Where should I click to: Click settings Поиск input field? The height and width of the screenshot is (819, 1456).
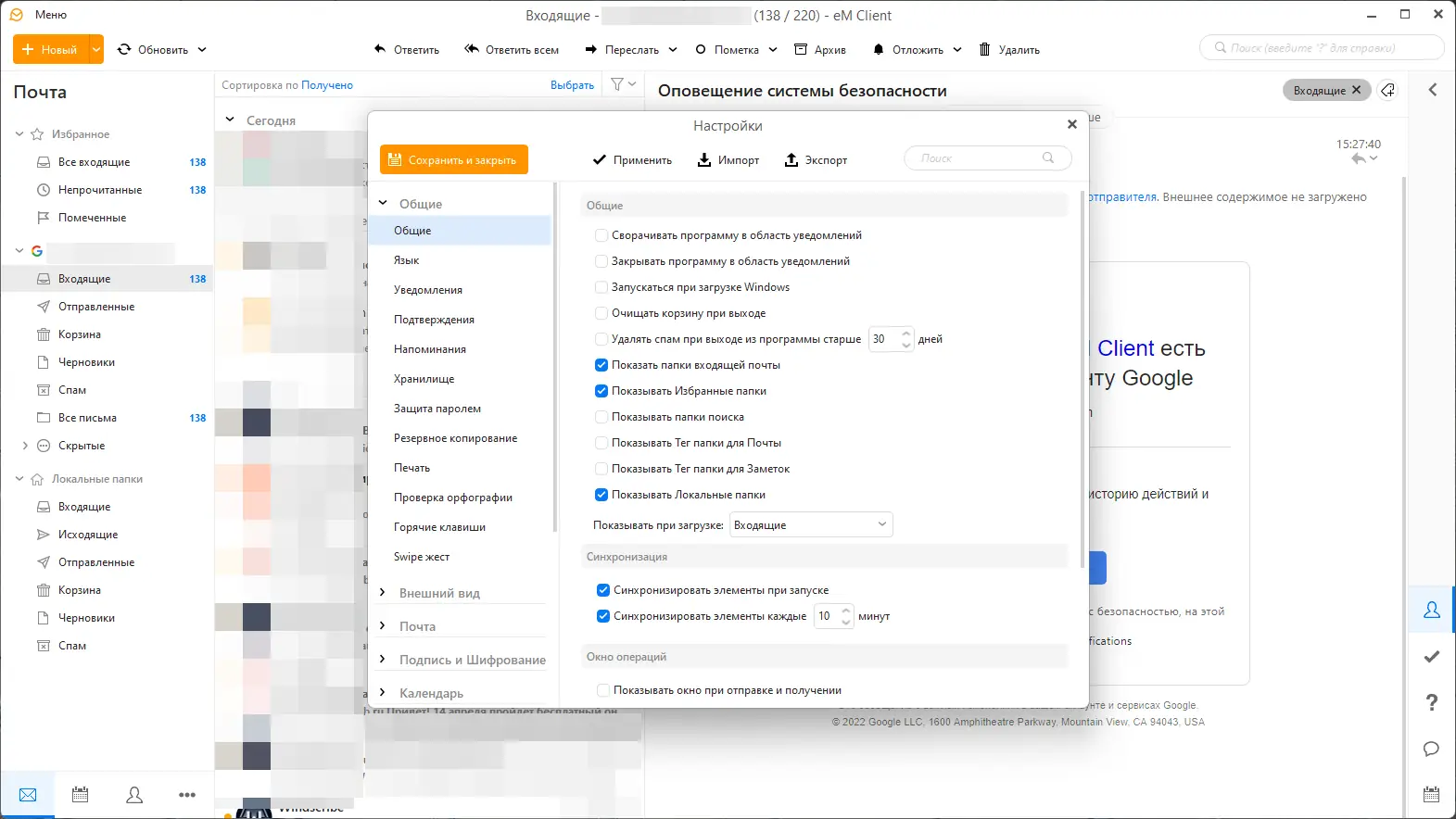988,157
